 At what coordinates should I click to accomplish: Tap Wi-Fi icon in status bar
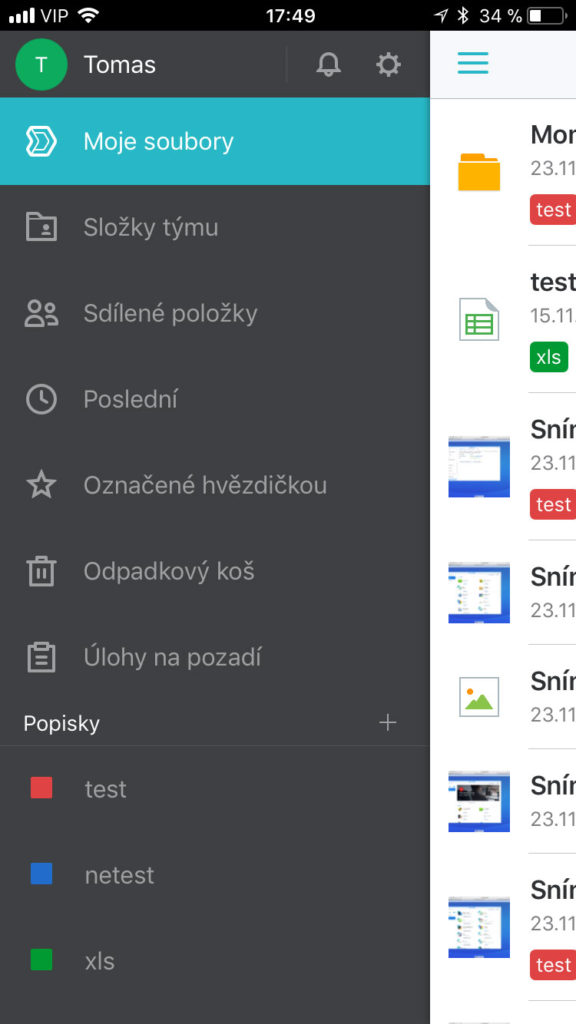coord(88,15)
